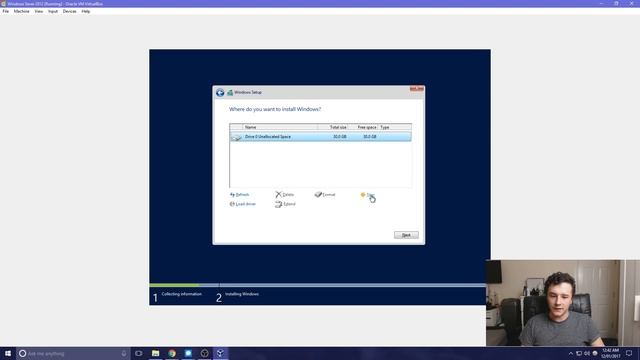This screenshot has width=640, height=360.
Task: Click the blue app icon beside Chrome
Action: pyautogui.click(x=188, y=353)
